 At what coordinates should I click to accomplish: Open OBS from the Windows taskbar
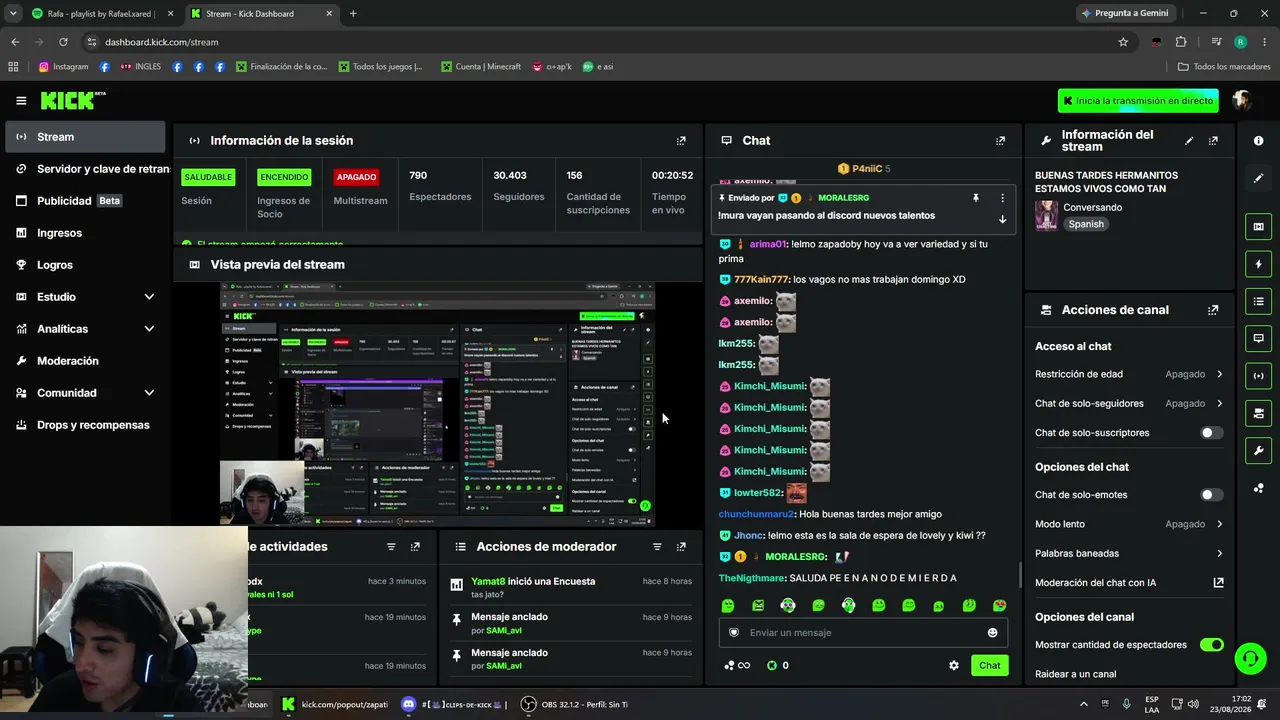point(574,705)
